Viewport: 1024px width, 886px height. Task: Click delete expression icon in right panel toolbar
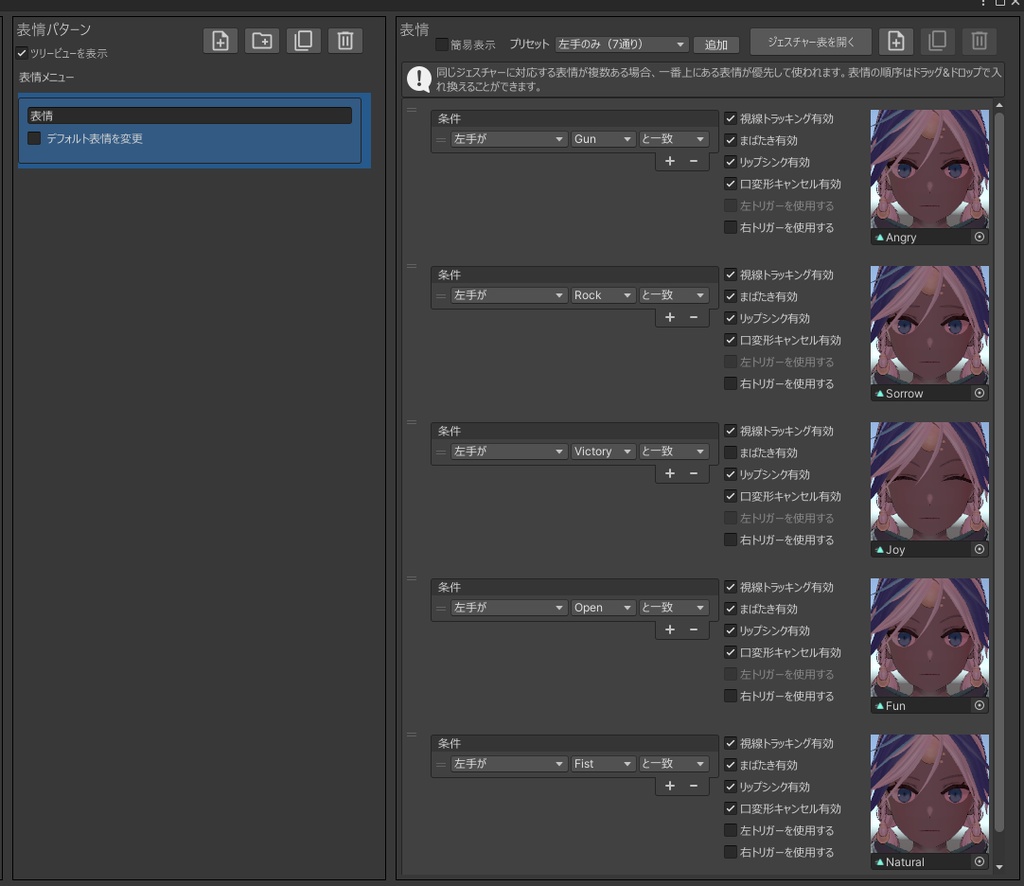coord(979,41)
